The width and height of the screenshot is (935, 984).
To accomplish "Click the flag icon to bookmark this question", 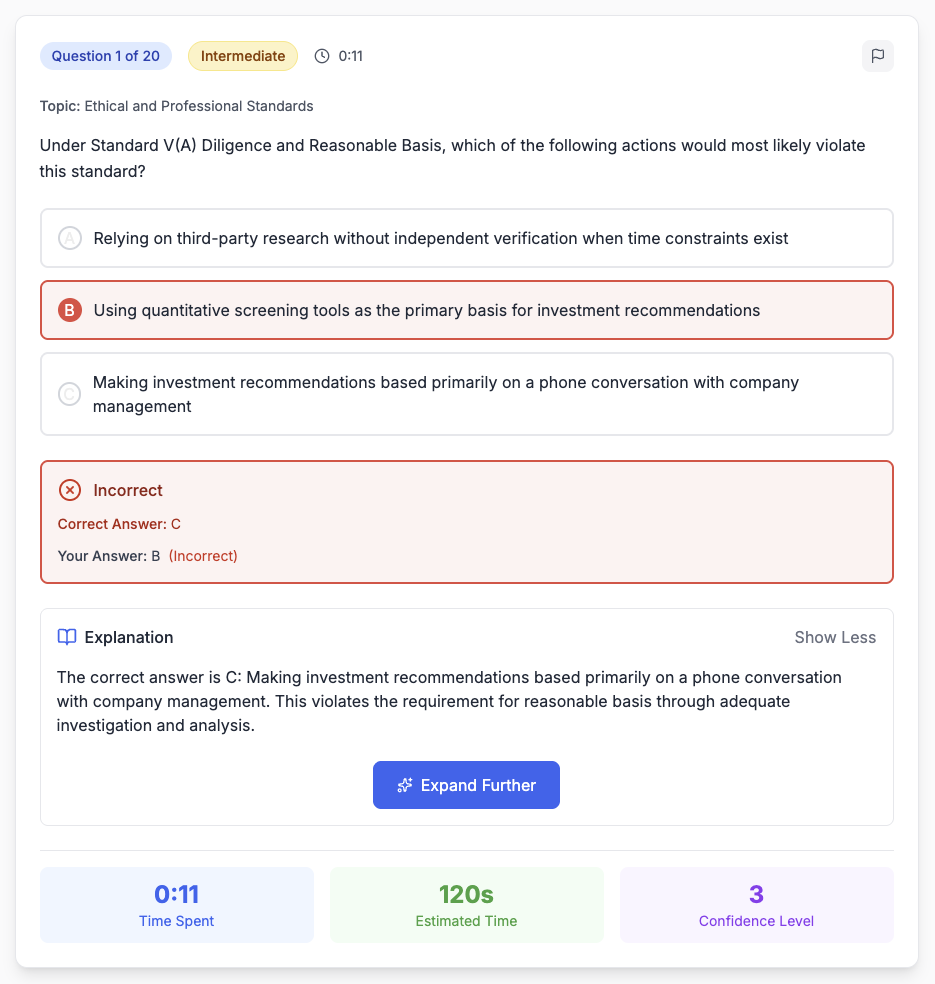I will 877,56.
